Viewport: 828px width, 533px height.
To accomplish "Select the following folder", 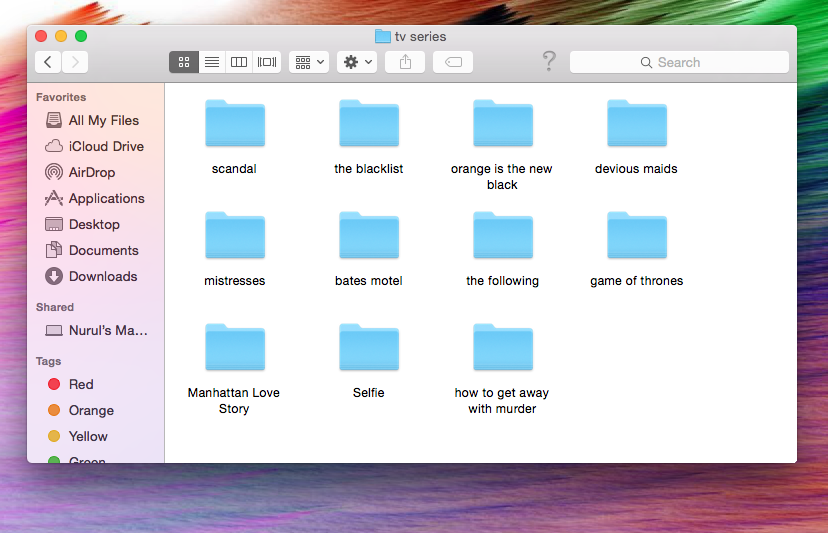I will [503, 235].
